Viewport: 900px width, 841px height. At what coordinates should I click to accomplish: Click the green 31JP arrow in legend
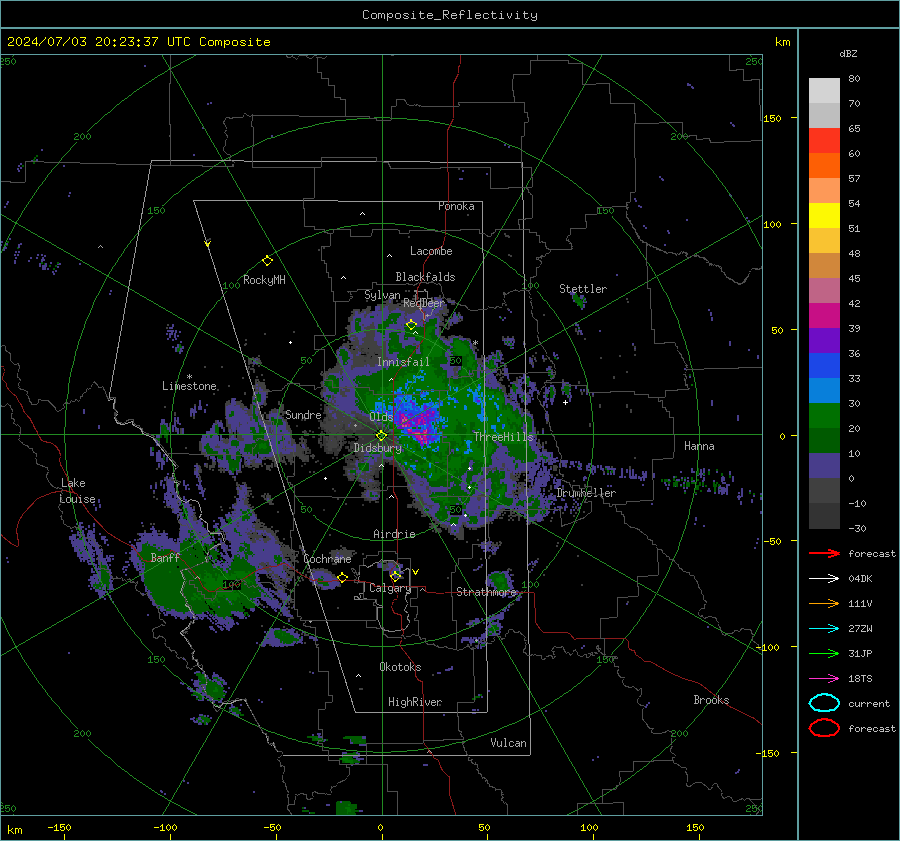point(824,653)
